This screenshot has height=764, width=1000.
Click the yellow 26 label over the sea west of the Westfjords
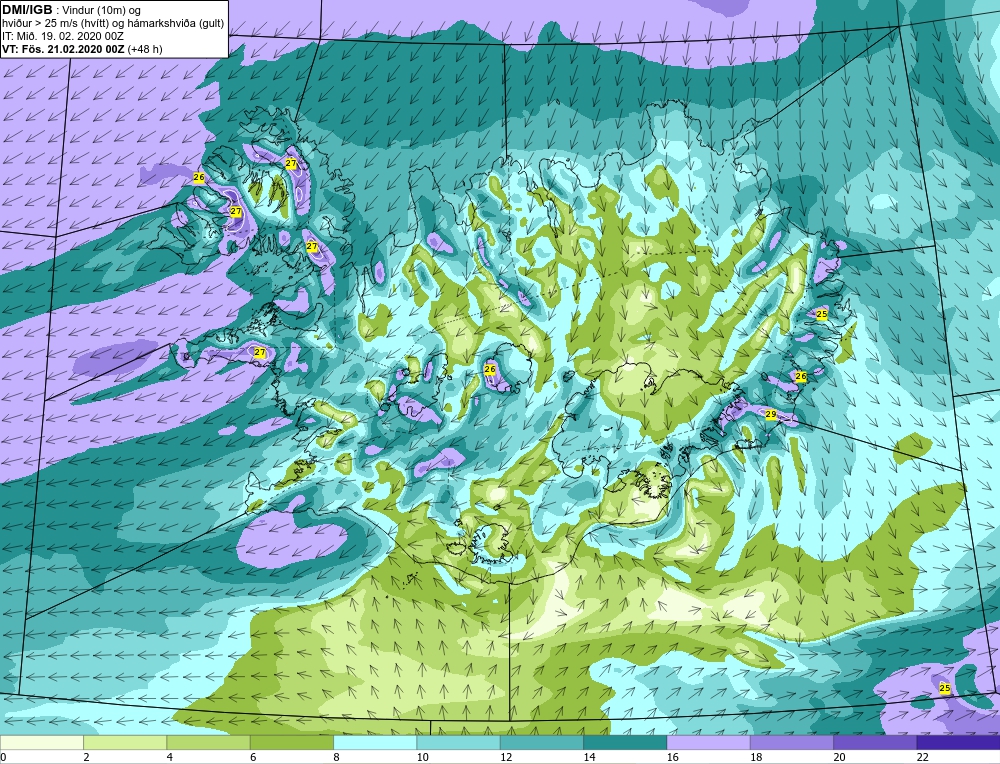[199, 177]
